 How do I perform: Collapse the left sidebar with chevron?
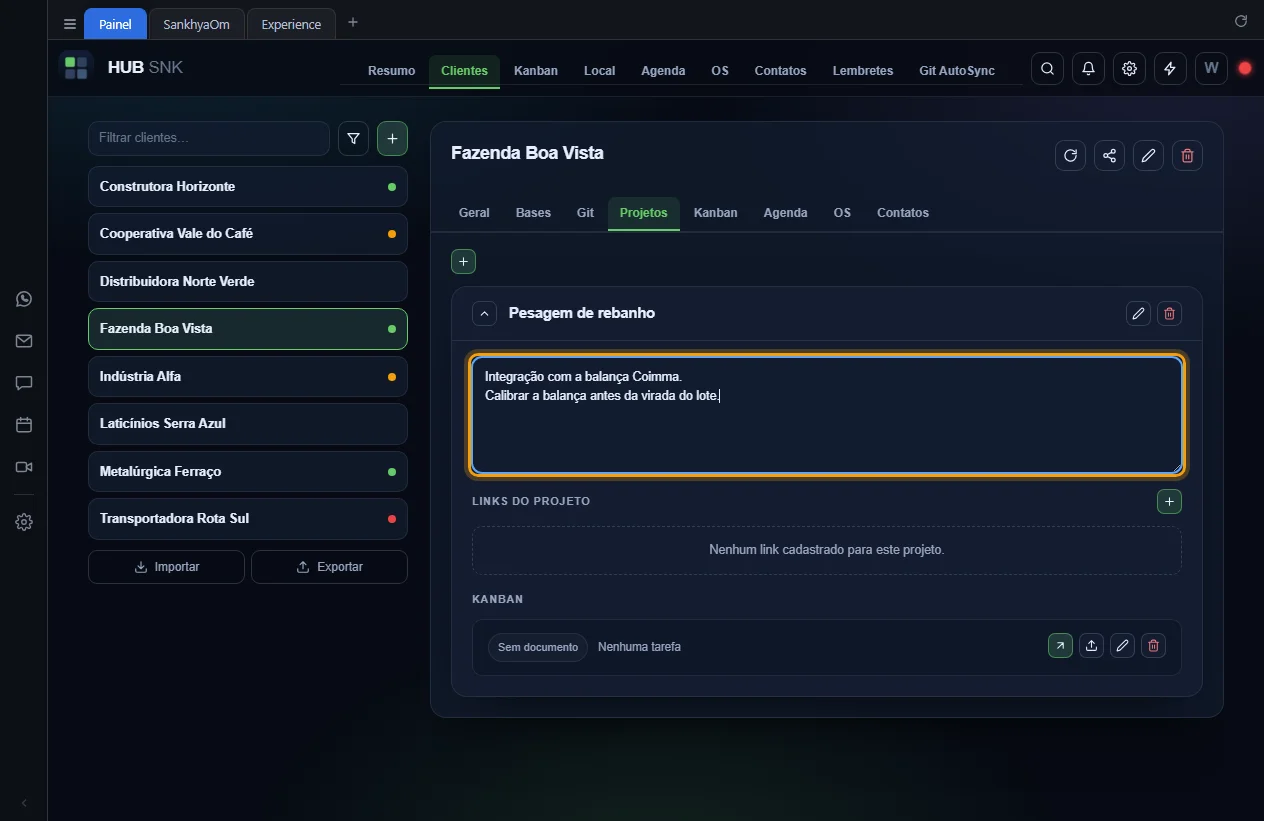[x=24, y=803]
